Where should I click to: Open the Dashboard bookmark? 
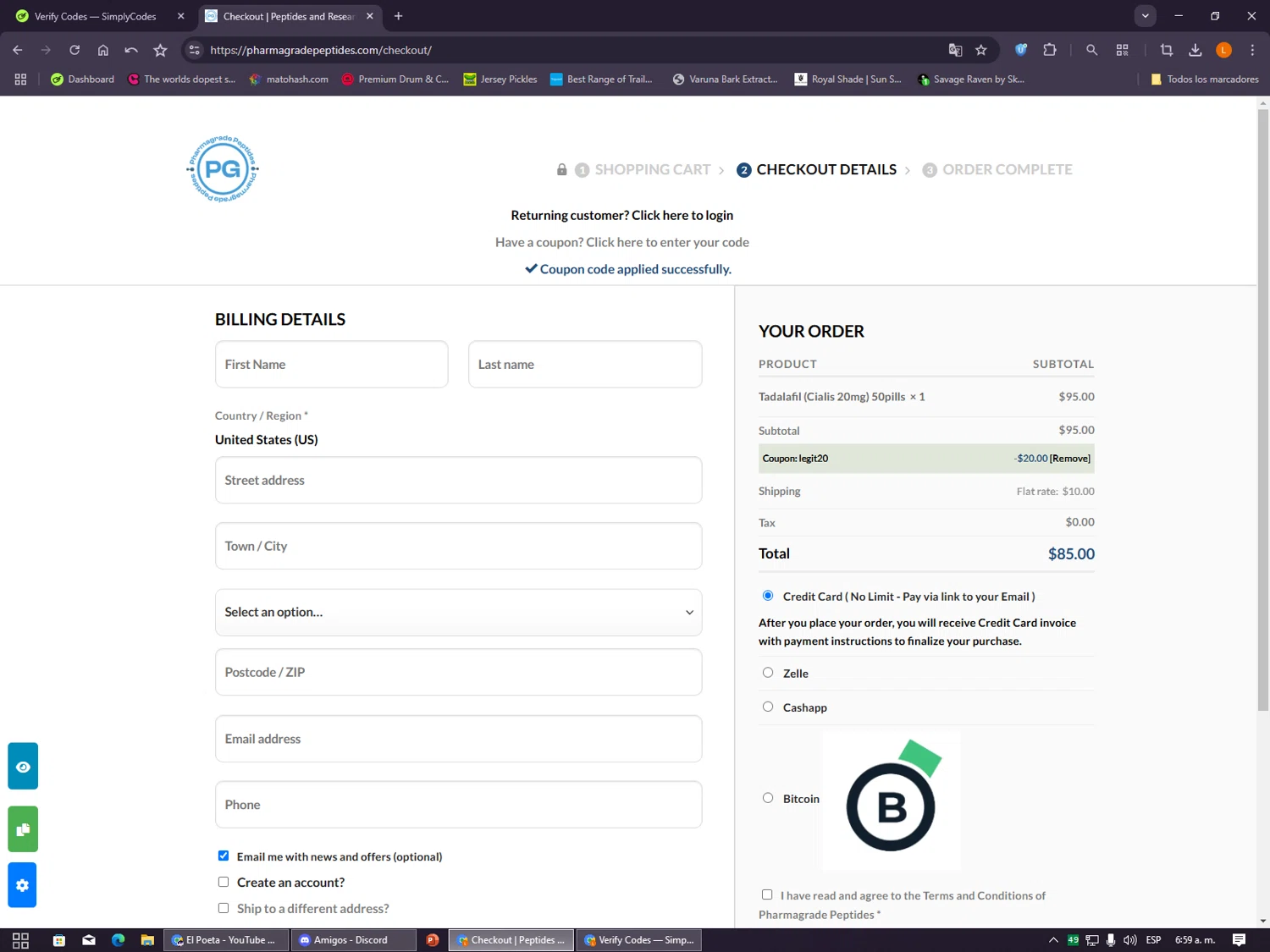[x=82, y=79]
